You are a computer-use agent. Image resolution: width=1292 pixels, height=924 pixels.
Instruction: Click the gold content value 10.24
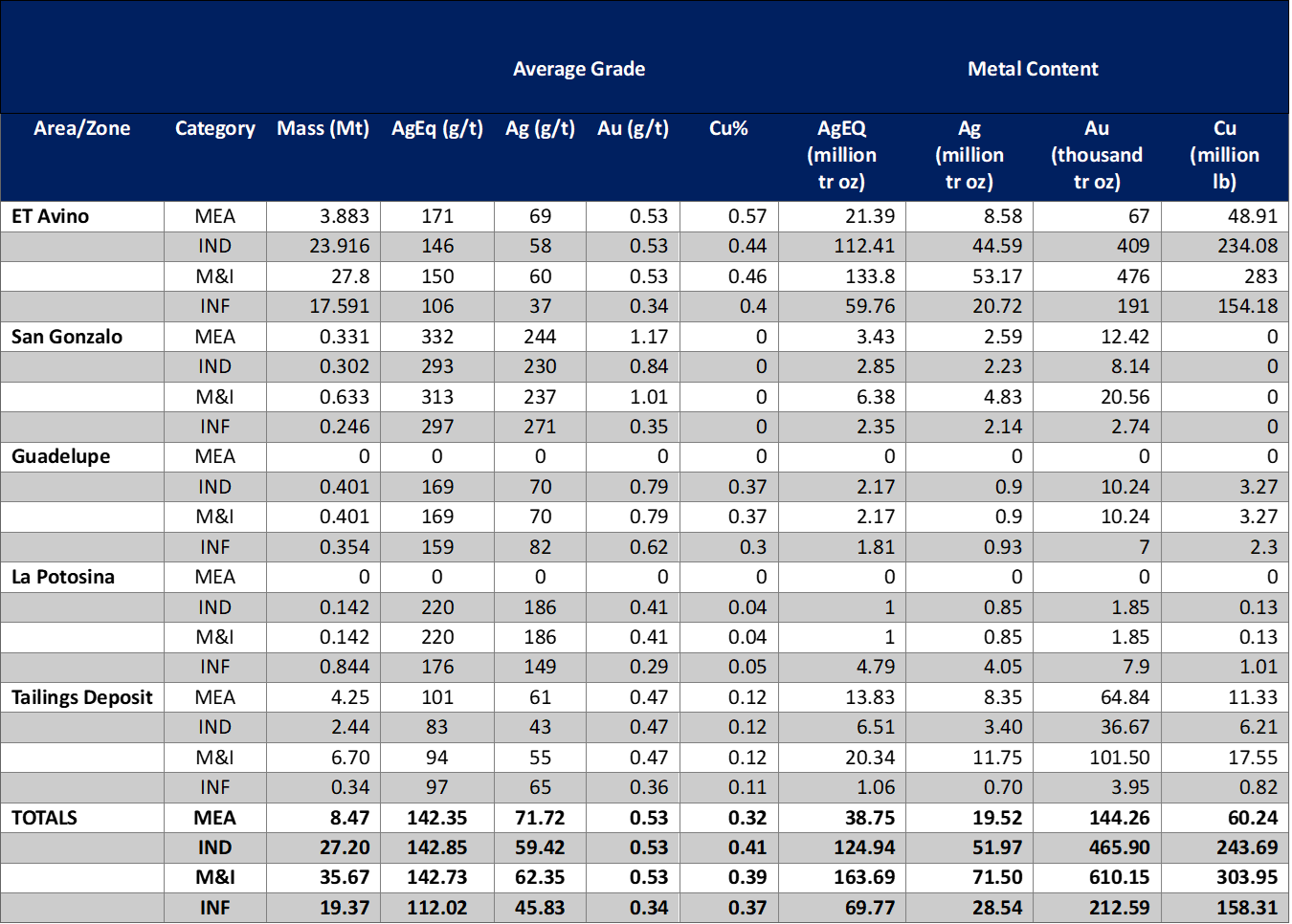(1125, 487)
